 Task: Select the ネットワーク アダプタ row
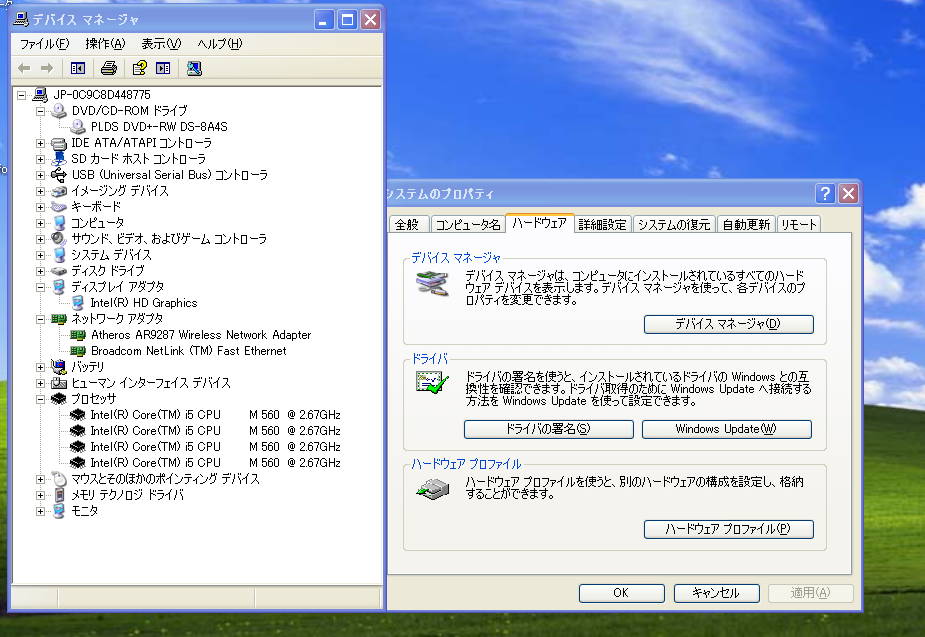(117, 318)
